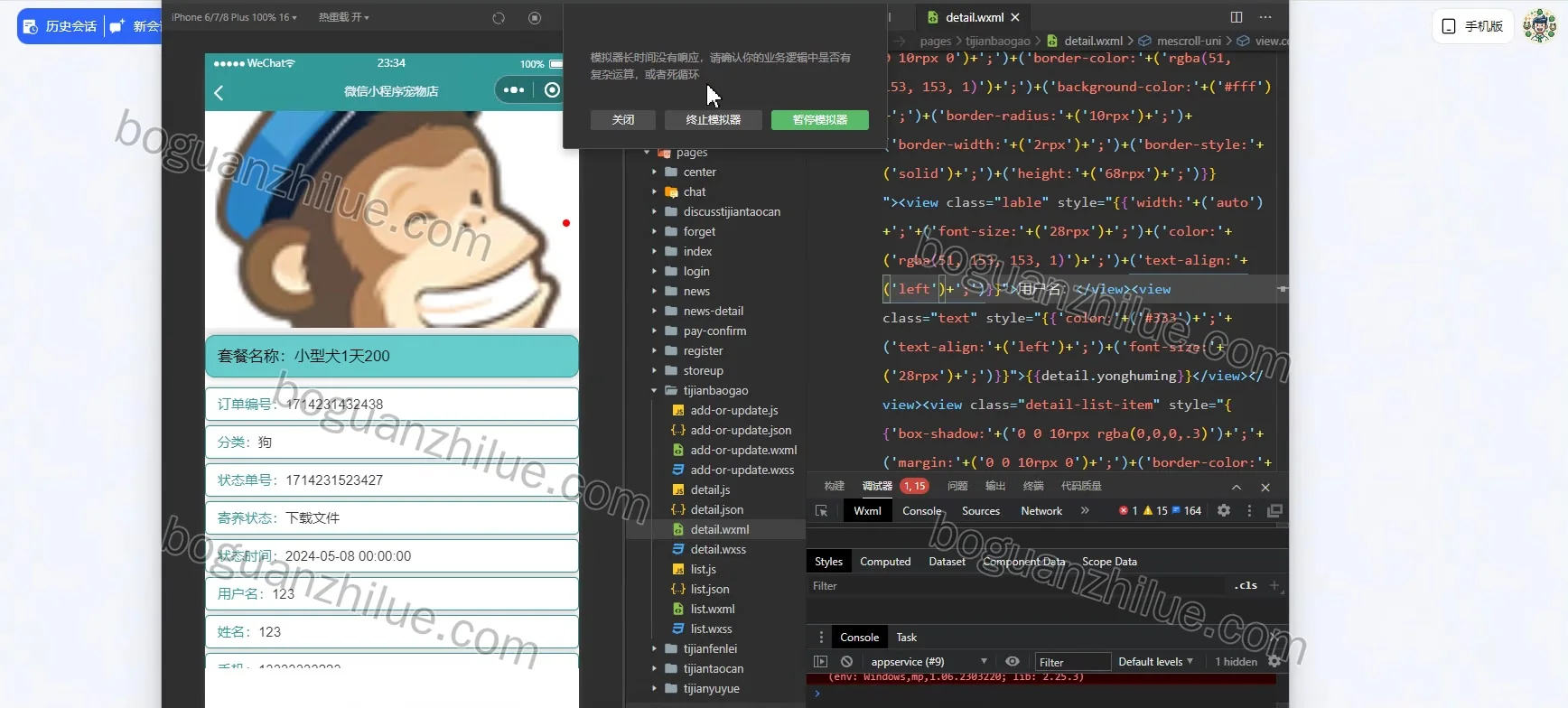The height and width of the screenshot is (708, 1568).
Task: Open the iPhone 6/7/8 Plus device dropdown
Action: click(235, 17)
